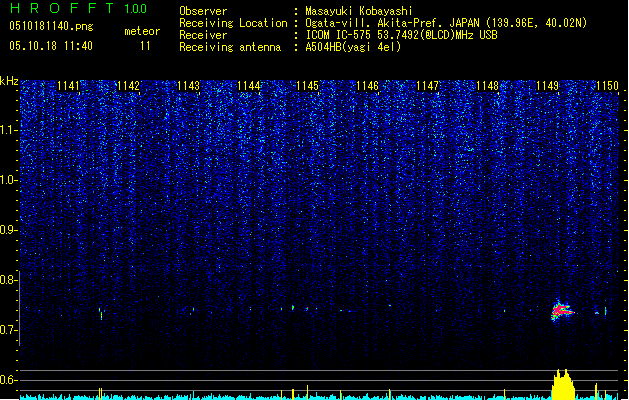Viewport: 629px width, 400px height.
Task: Select the filename 0510181140.png
Action: (x=51, y=26)
